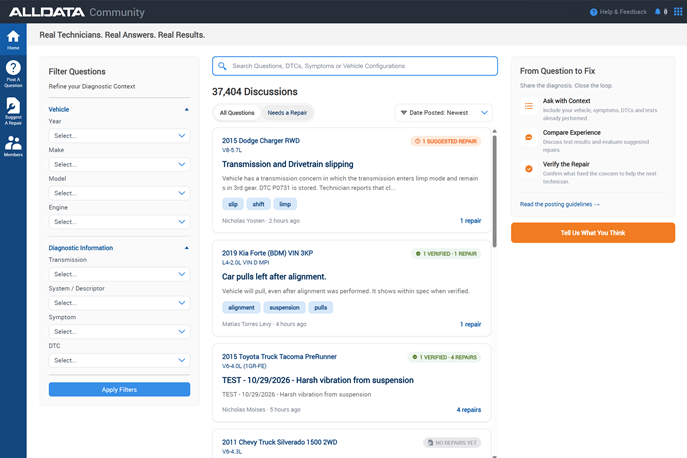Collapse the Diagnostic Information section

coord(187,248)
